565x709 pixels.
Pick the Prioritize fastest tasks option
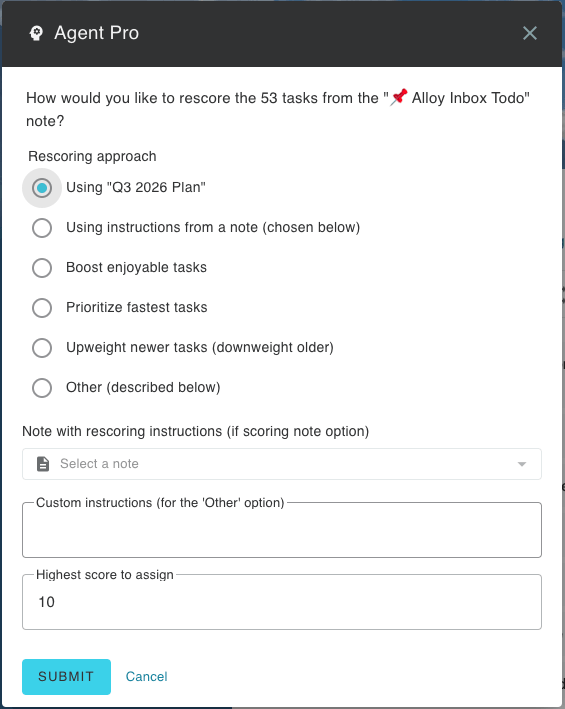tap(42, 308)
